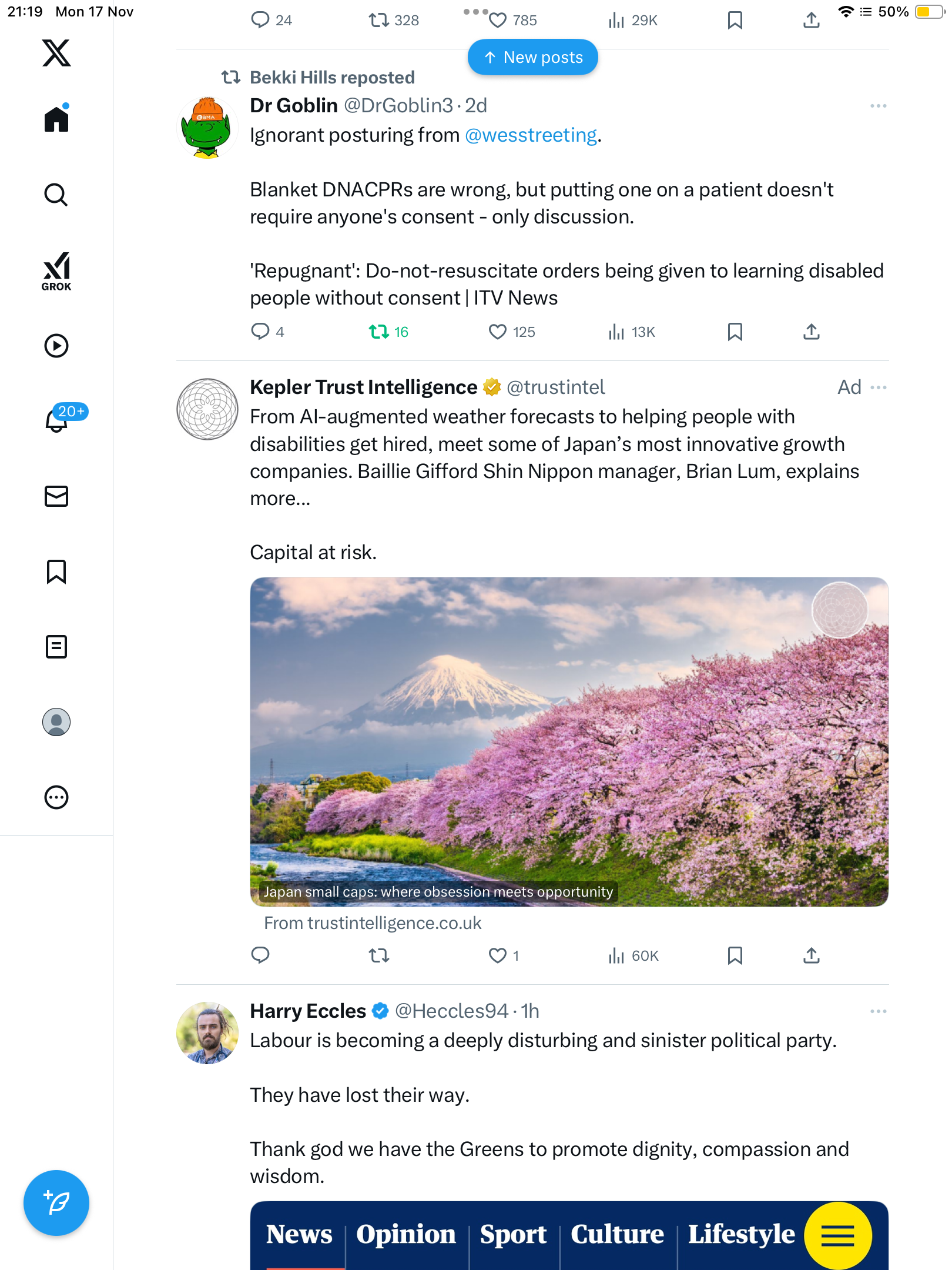Click the New posts pill
The height and width of the screenshot is (1270, 952).
coord(532,58)
